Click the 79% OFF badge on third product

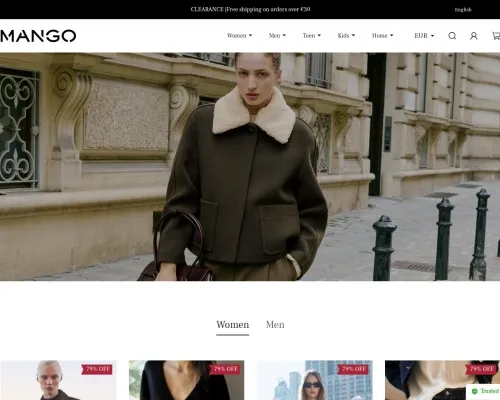click(x=353, y=369)
